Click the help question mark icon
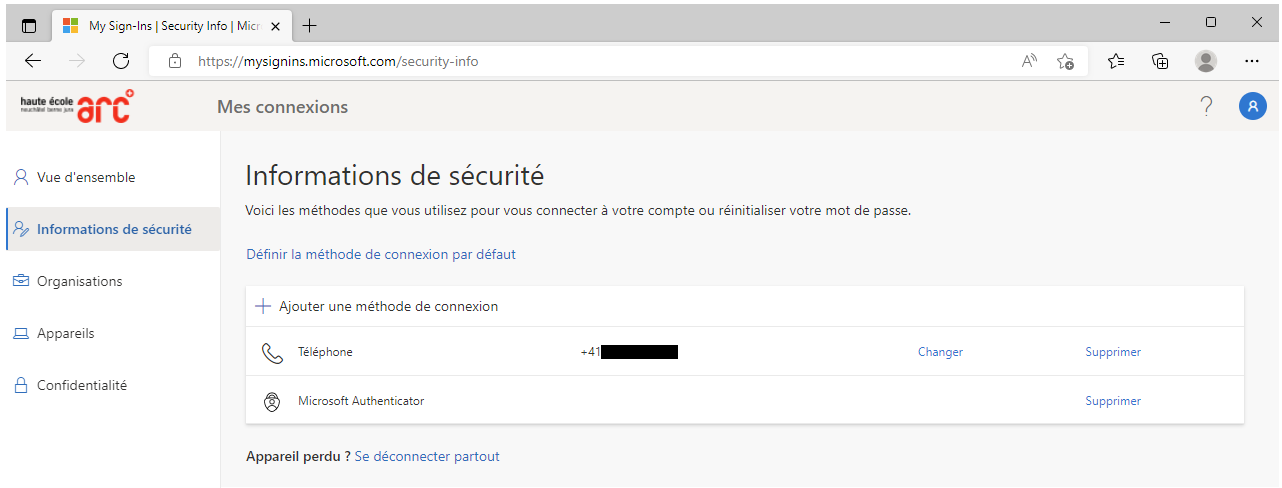This screenshot has width=1282, height=488. point(1206,106)
